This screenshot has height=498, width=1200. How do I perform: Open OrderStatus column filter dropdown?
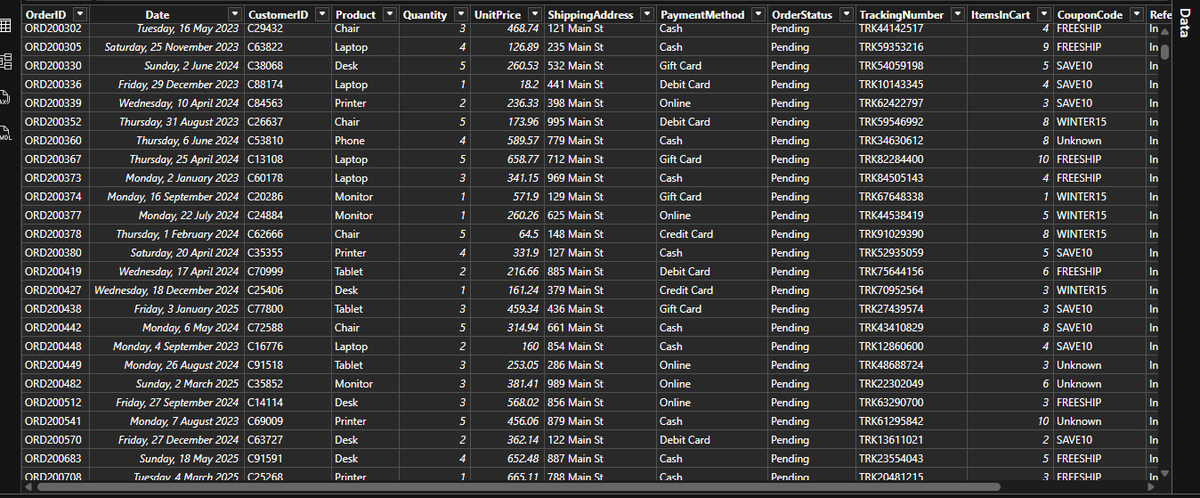(844, 15)
